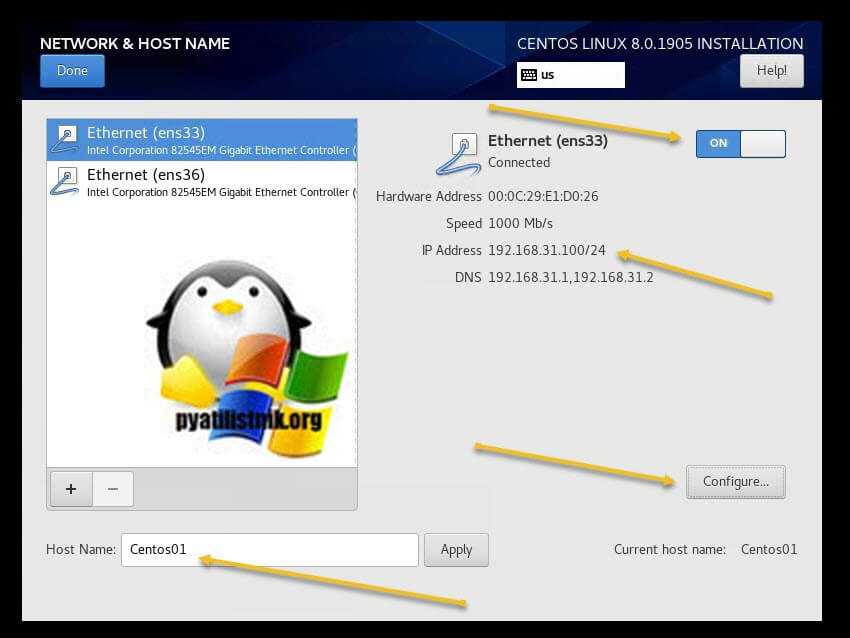Click the NETWORK & HOST NAME title
This screenshot has width=850, height=638.
(135, 44)
